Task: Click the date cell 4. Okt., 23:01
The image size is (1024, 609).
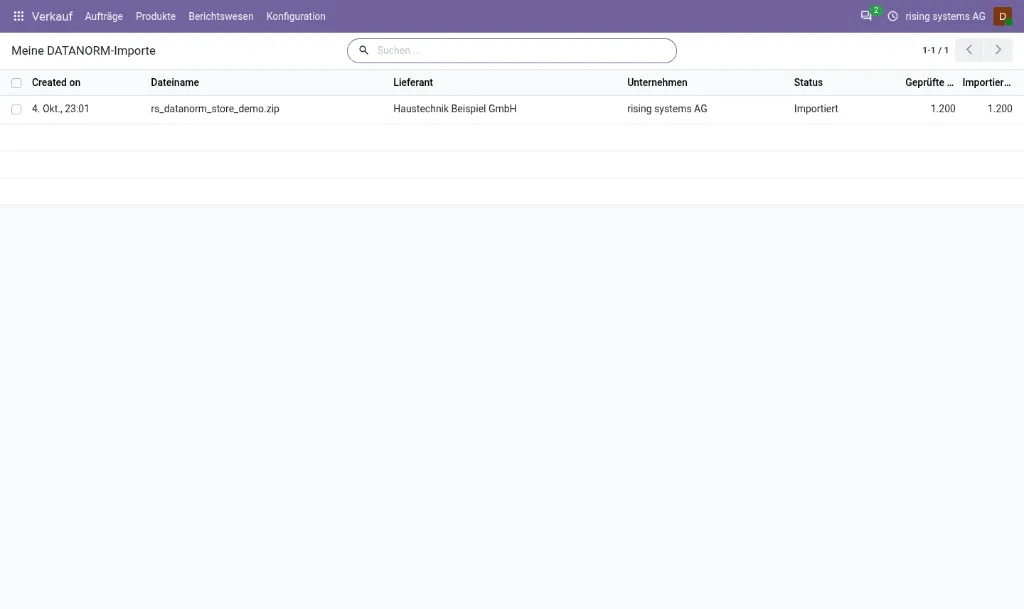Action: 60,108
